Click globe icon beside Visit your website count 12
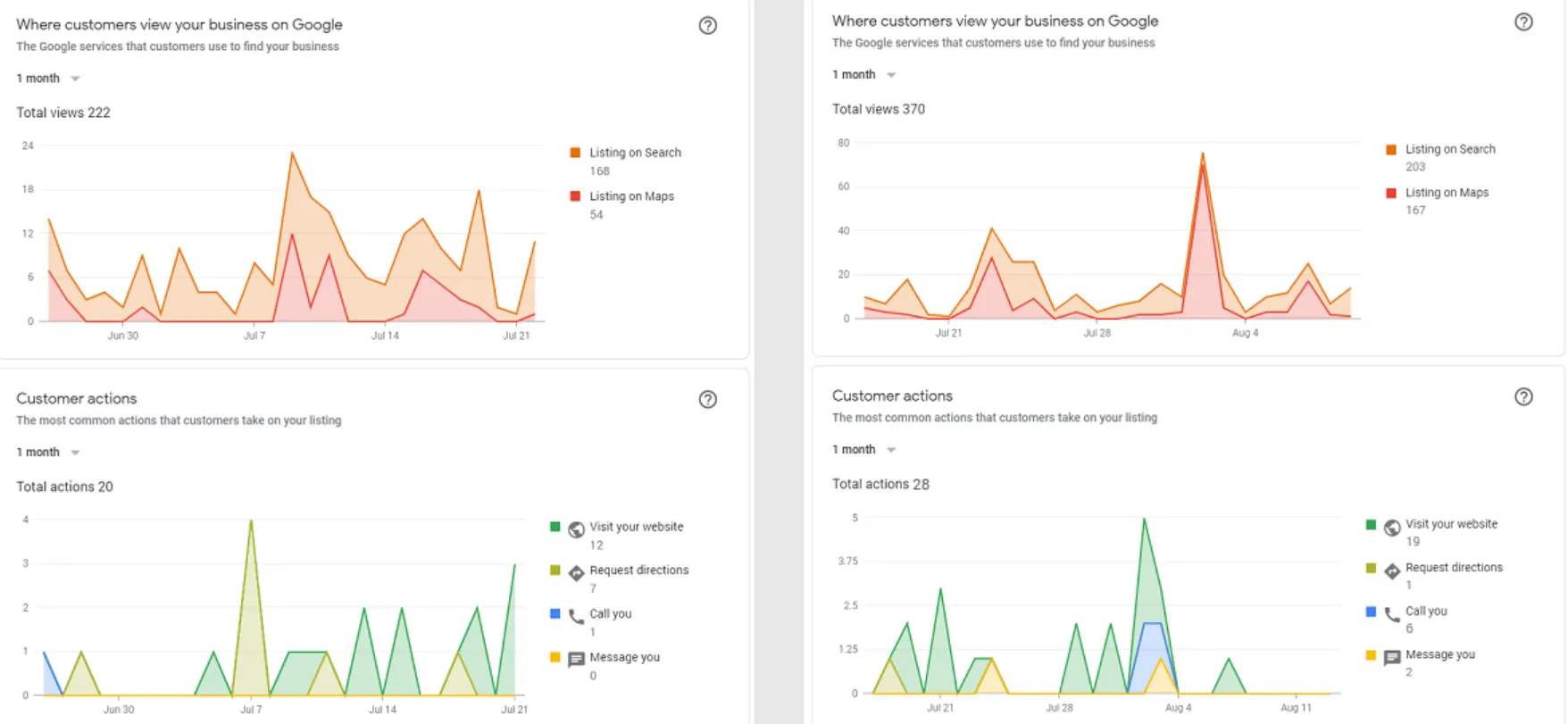This screenshot has width=1568, height=724. (x=576, y=529)
